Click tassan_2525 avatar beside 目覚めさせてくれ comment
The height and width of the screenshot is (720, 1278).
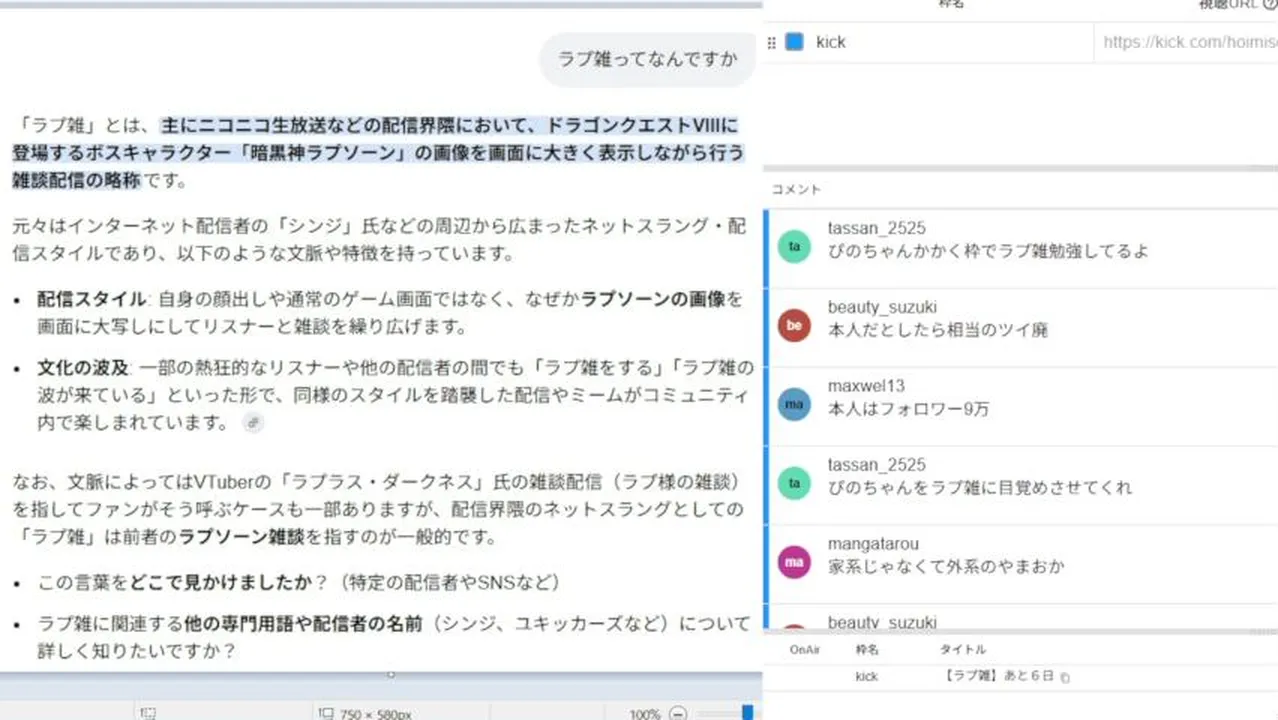tap(794, 483)
